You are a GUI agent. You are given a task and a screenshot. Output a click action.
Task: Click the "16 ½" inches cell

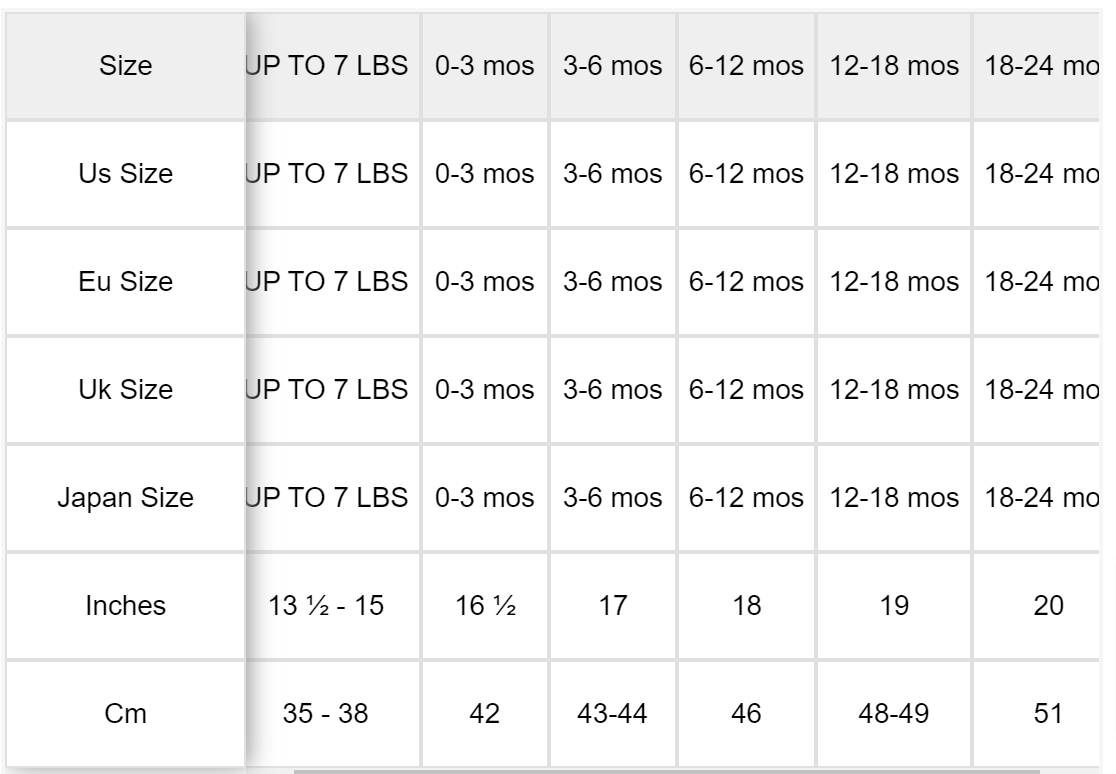pos(484,605)
